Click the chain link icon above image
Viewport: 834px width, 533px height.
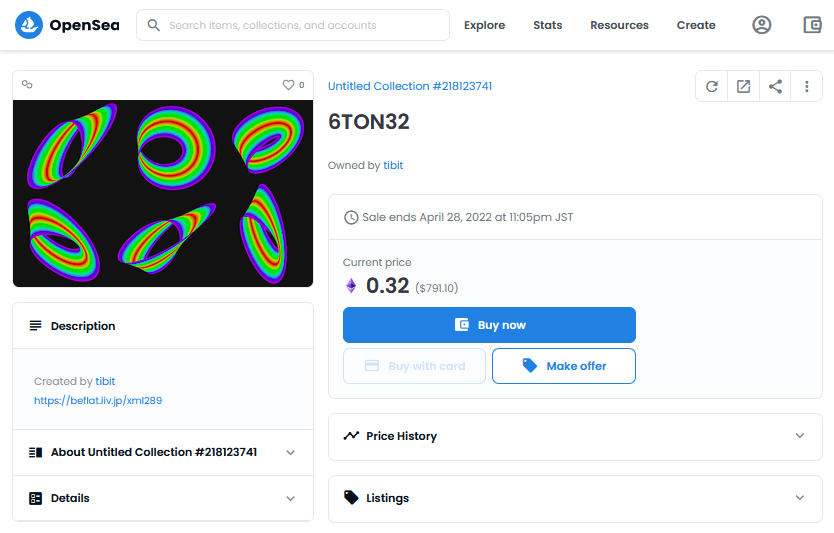coord(28,85)
